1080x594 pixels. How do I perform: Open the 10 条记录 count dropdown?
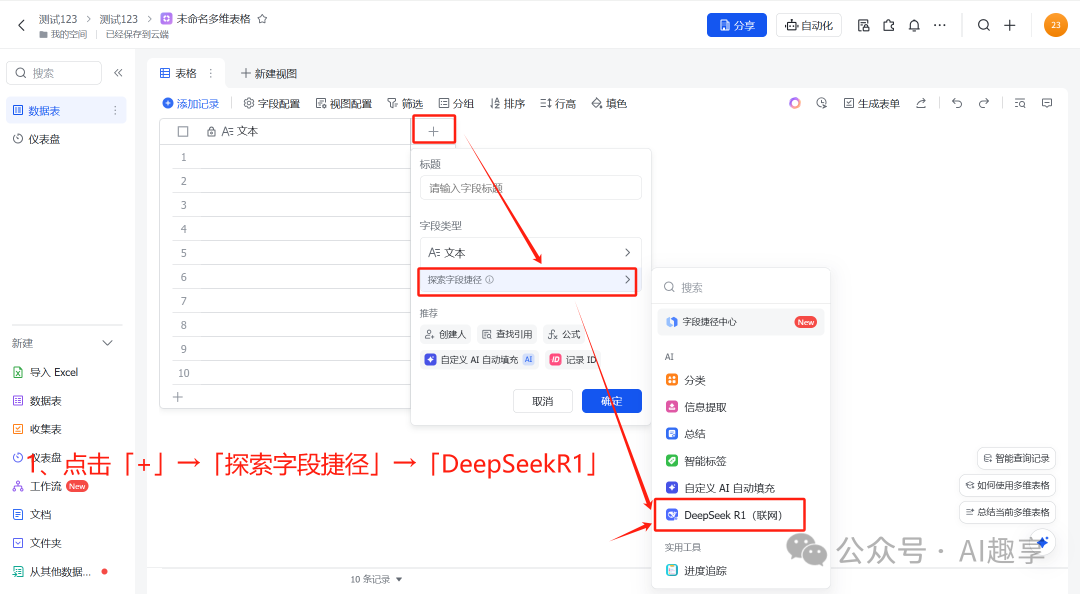point(376,580)
